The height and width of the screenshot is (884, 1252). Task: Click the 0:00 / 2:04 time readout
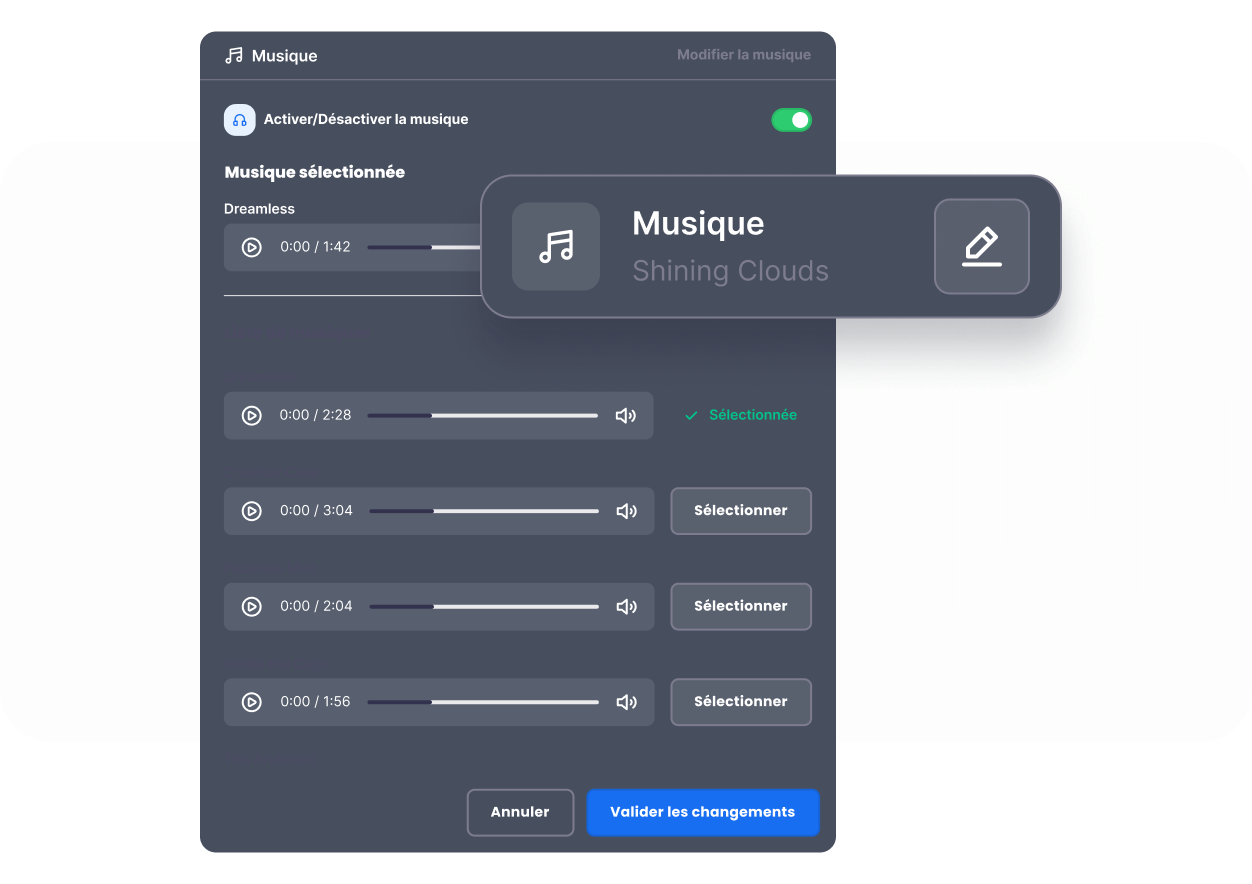point(316,606)
